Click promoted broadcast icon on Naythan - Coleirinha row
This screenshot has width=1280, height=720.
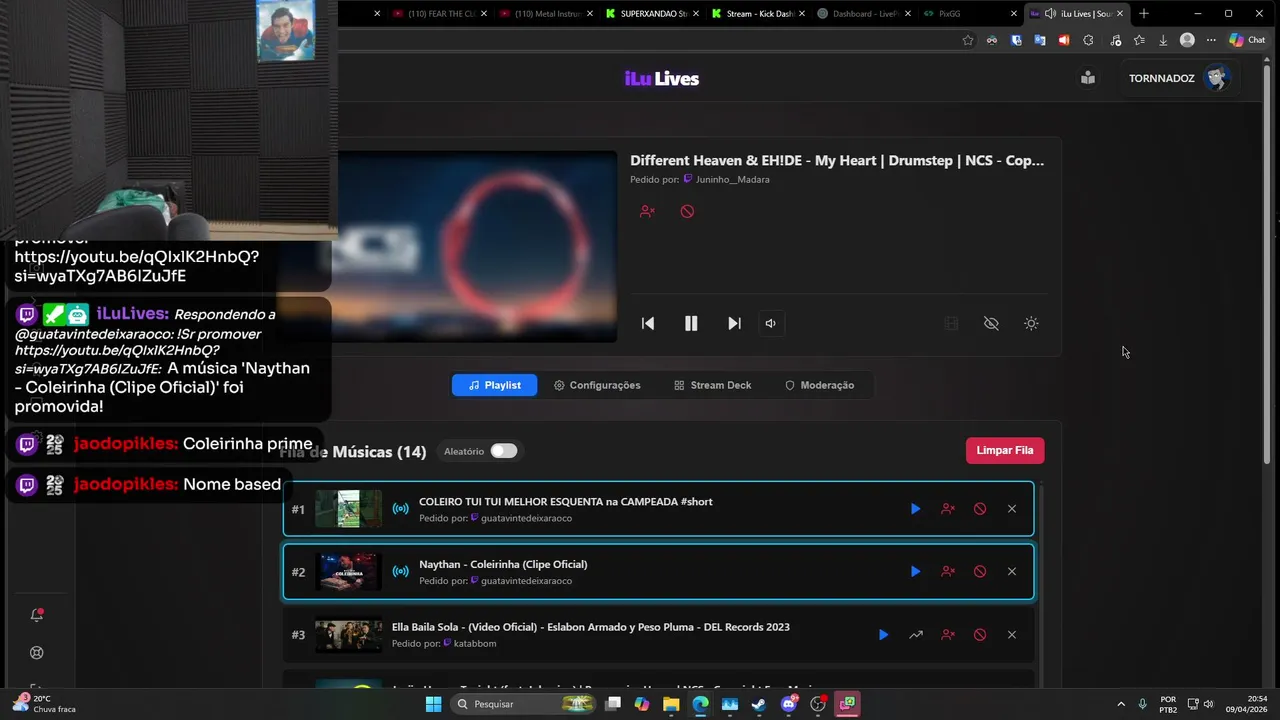(x=400, y=572)
